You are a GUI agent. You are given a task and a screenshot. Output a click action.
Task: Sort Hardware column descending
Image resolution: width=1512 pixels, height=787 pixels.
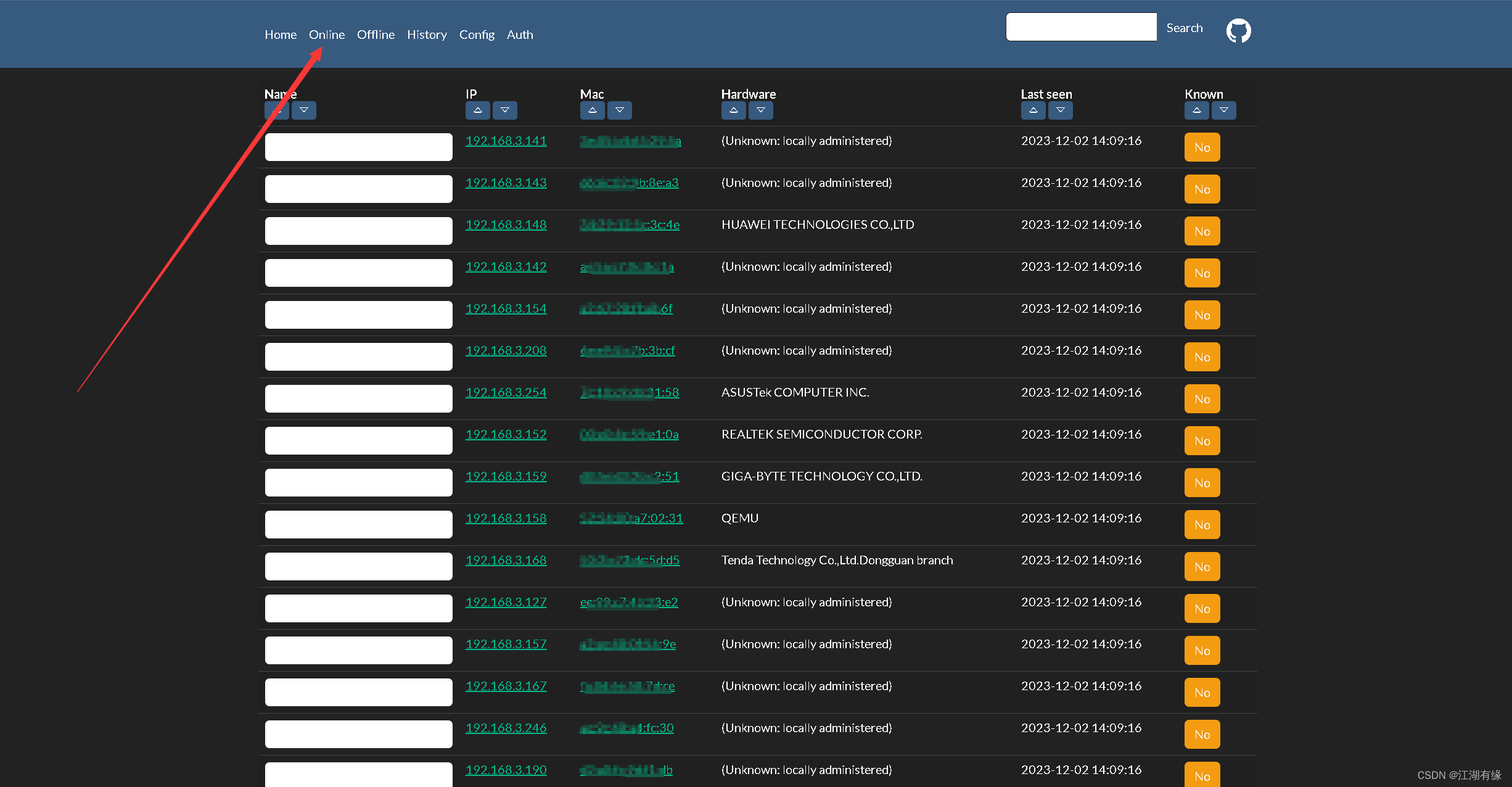pos(760,110)
